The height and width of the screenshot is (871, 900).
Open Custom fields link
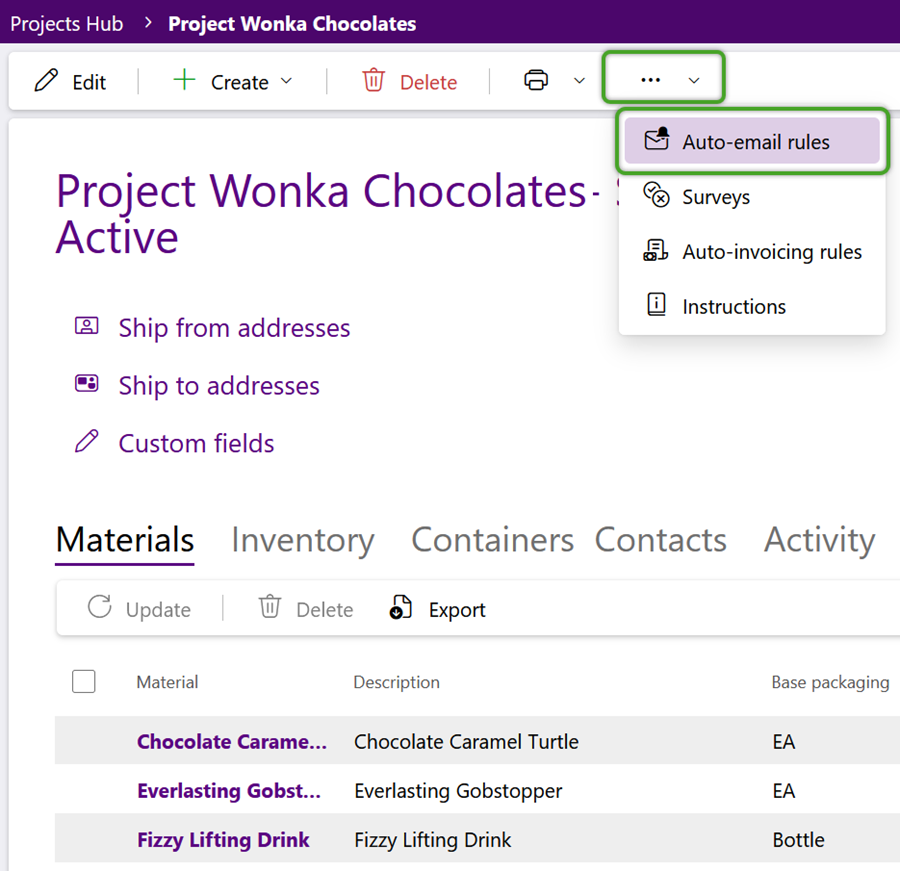click(196, 443)
